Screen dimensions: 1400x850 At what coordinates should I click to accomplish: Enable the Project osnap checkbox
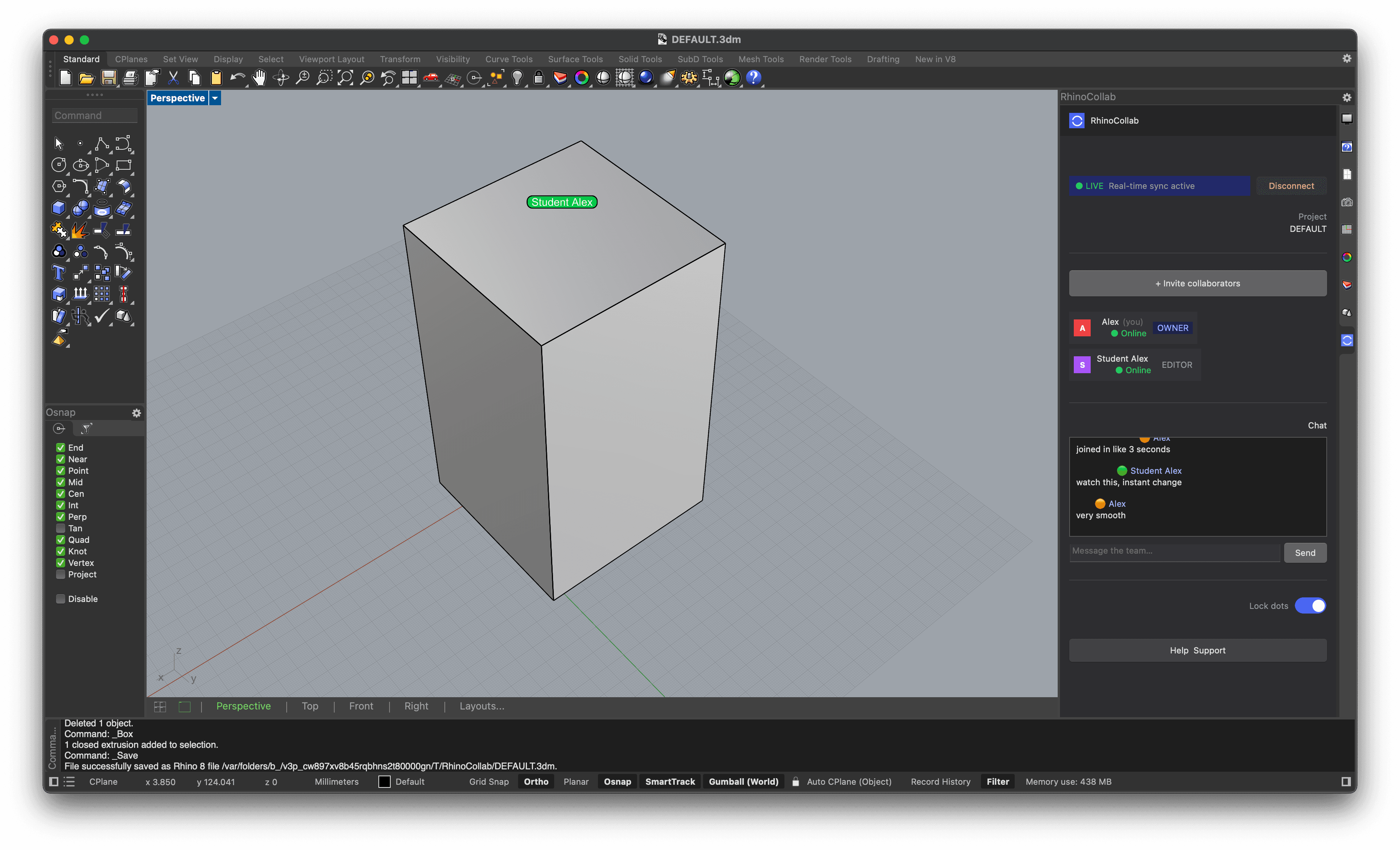click(60, 574)
